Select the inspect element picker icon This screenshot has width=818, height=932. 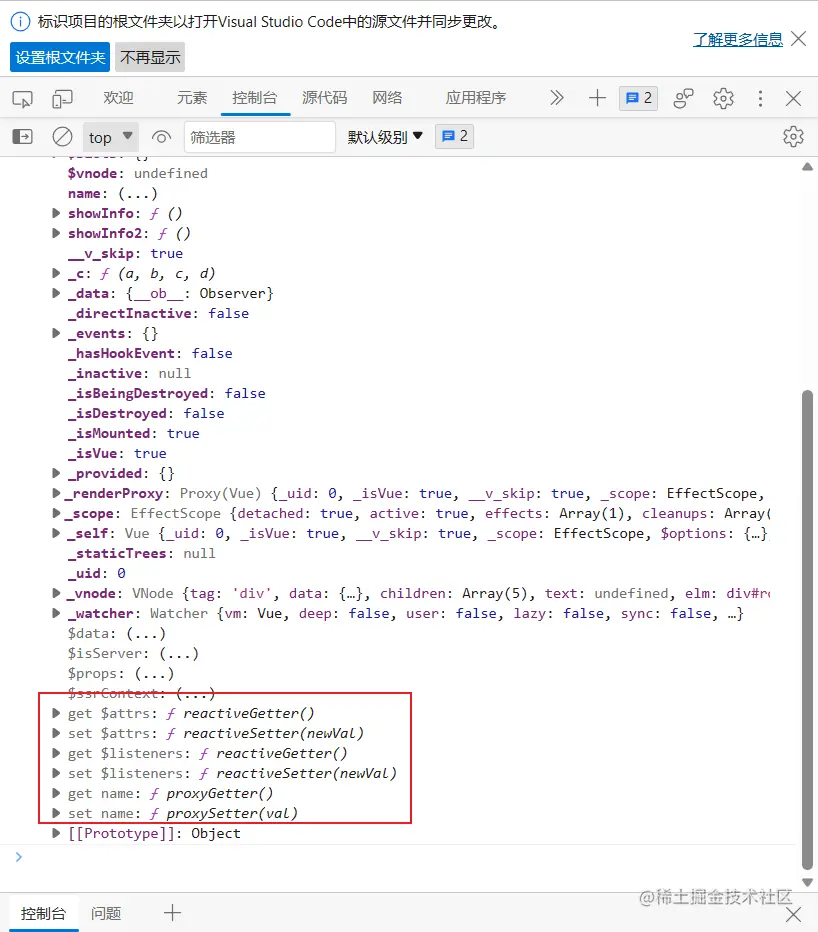pyautogui.click(x=23, y=99)
